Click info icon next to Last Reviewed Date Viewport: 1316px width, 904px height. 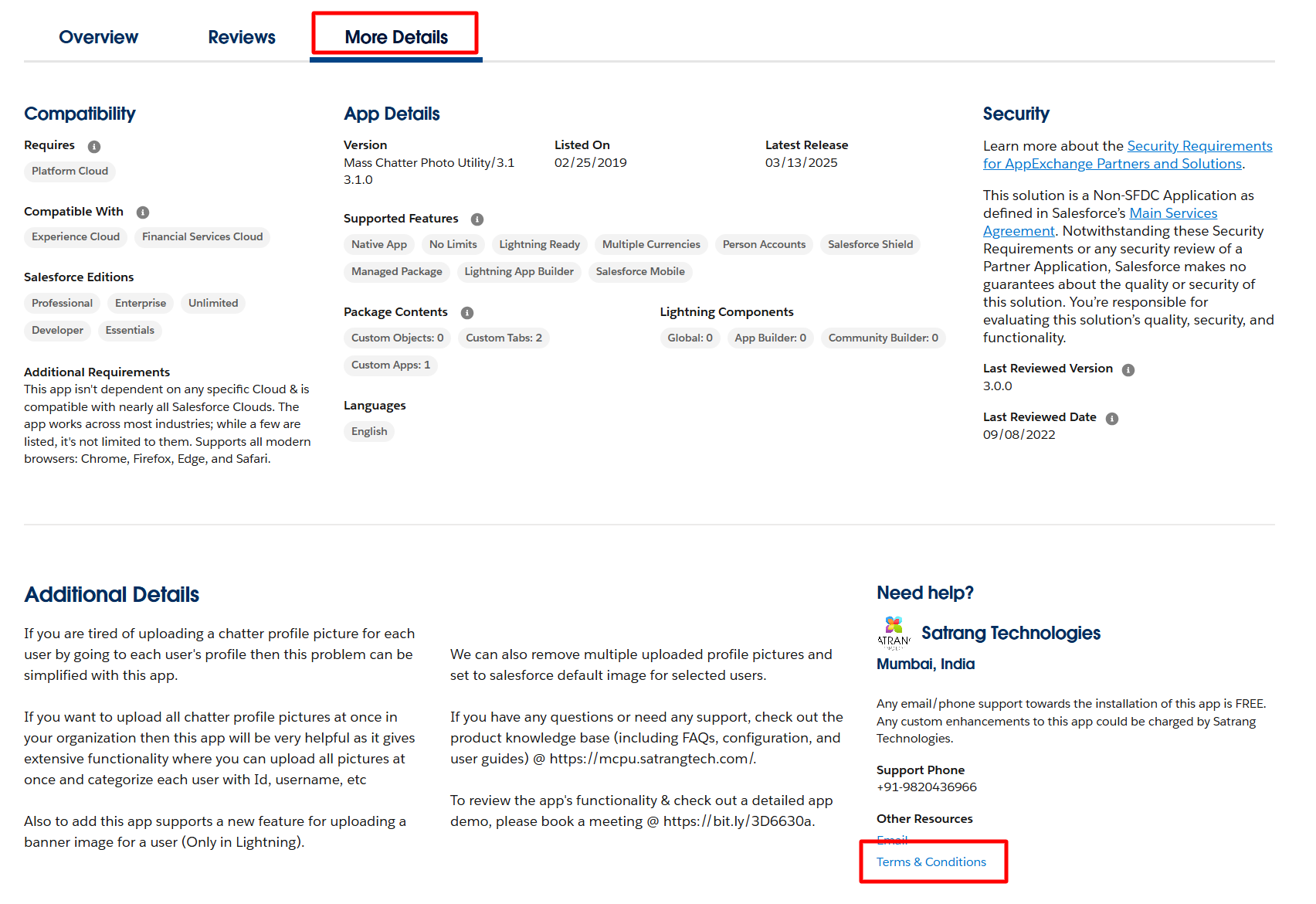pos(1112,419)
